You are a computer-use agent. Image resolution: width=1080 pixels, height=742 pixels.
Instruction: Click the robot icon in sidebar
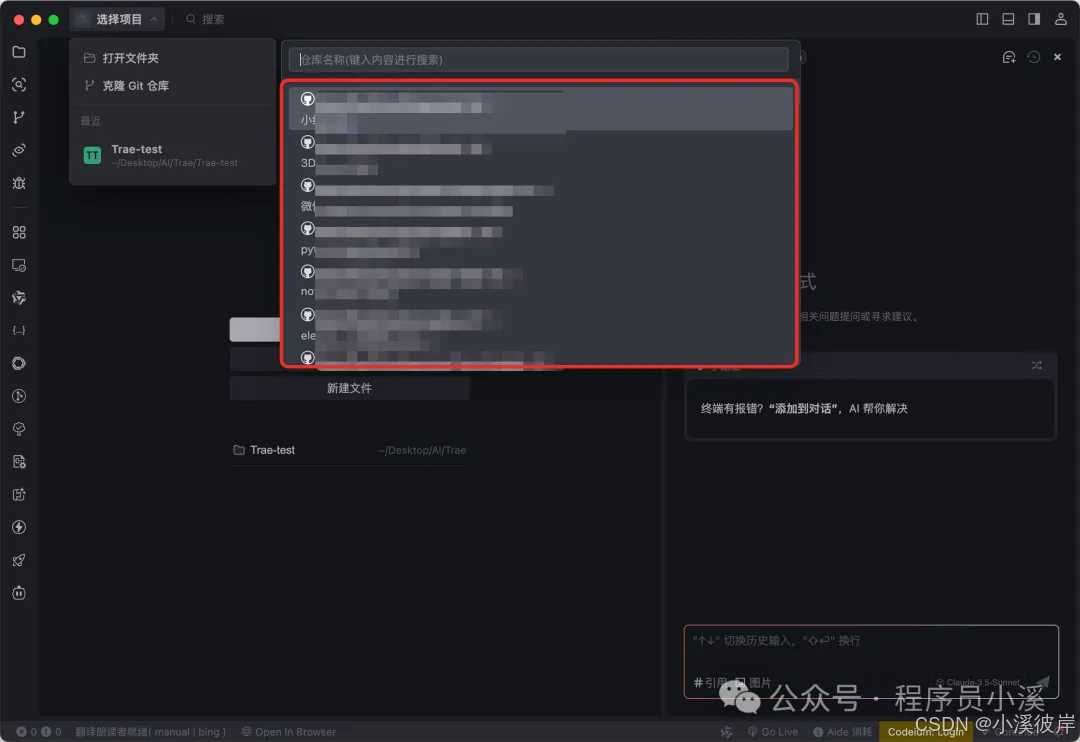19,592
